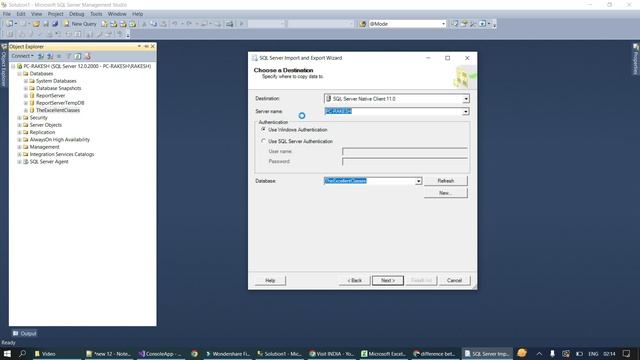Click the Cancel button in wizard
This screenshot has height=360, width=640.
(454, 280)
